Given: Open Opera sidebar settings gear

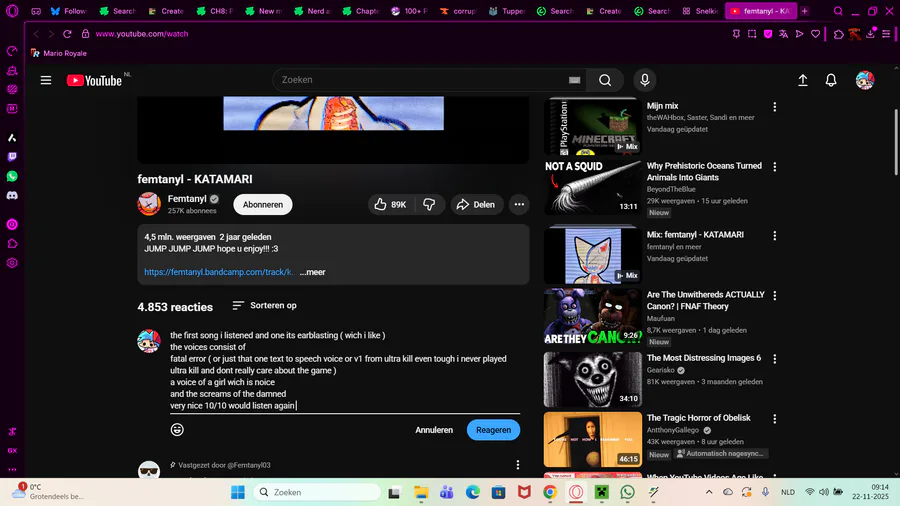Looking at the screenshot, I should pos(12,263).
